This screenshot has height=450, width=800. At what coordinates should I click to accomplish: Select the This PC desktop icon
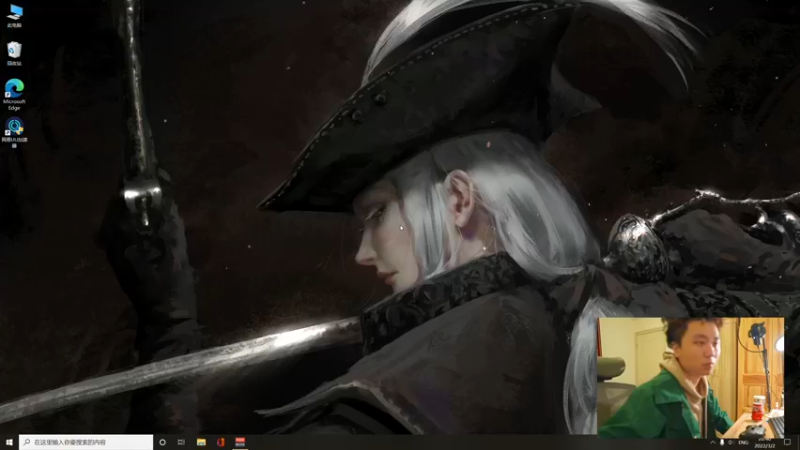14,15
